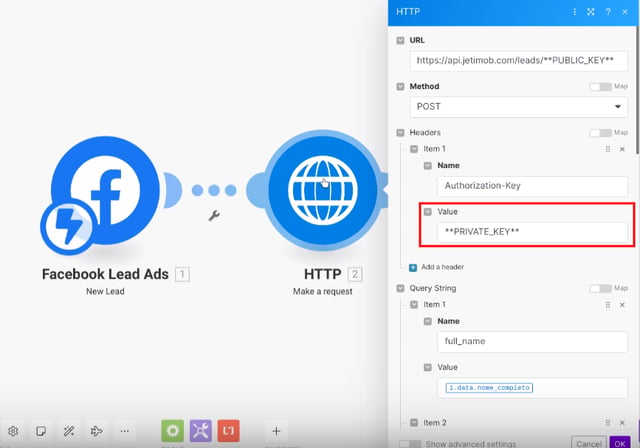Collapse Value field under Query String Item 1
The height and width of the screenshot is (448, 640).
[427, 368]
